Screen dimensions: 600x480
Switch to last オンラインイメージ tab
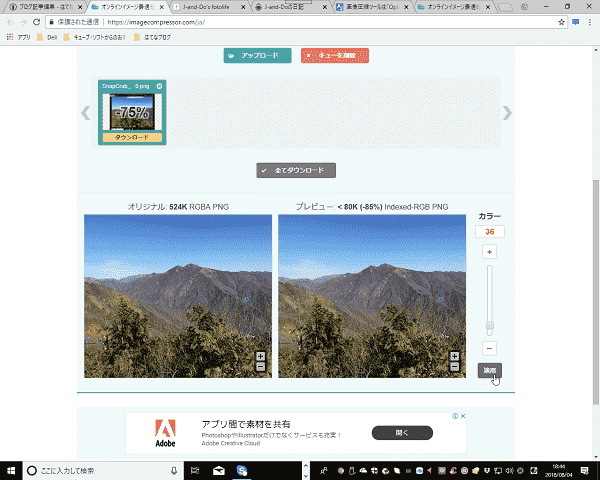[454, 7]
